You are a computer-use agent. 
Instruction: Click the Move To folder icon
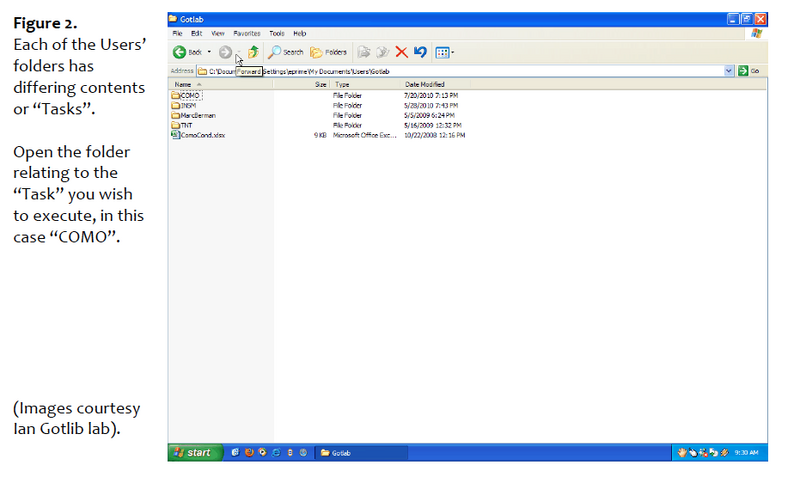(364, 52)
